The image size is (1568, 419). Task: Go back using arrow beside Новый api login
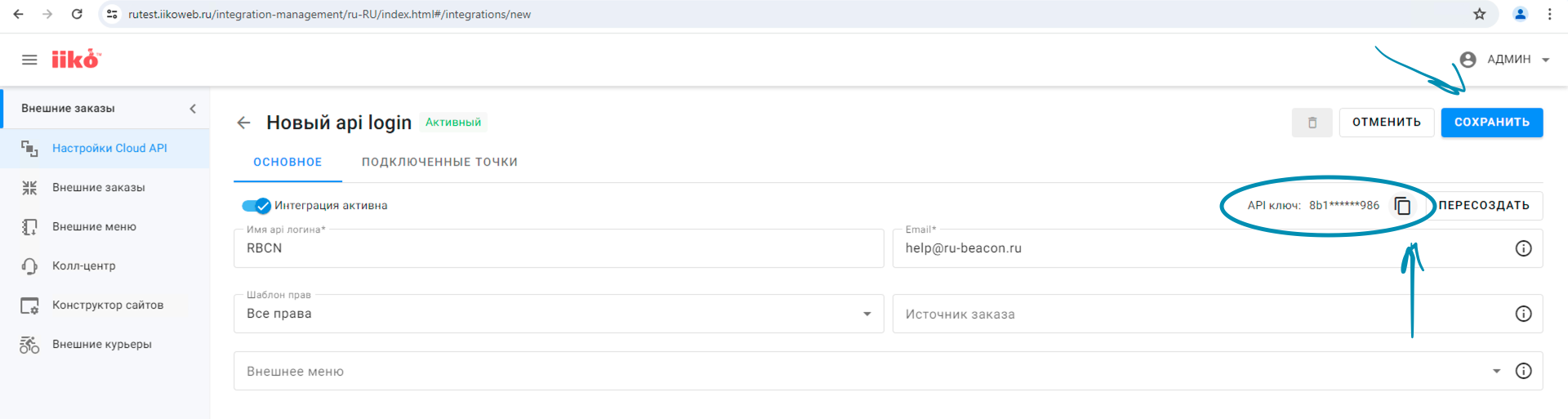coord(243,123)
